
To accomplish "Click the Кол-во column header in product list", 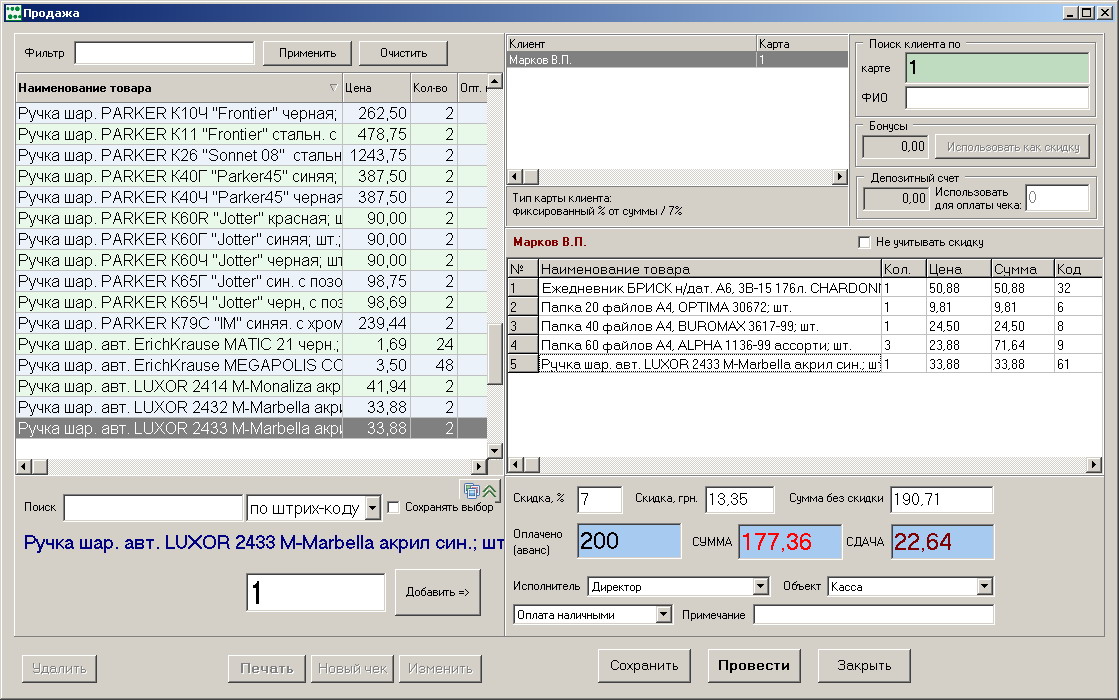I will (x=433, y=88).
